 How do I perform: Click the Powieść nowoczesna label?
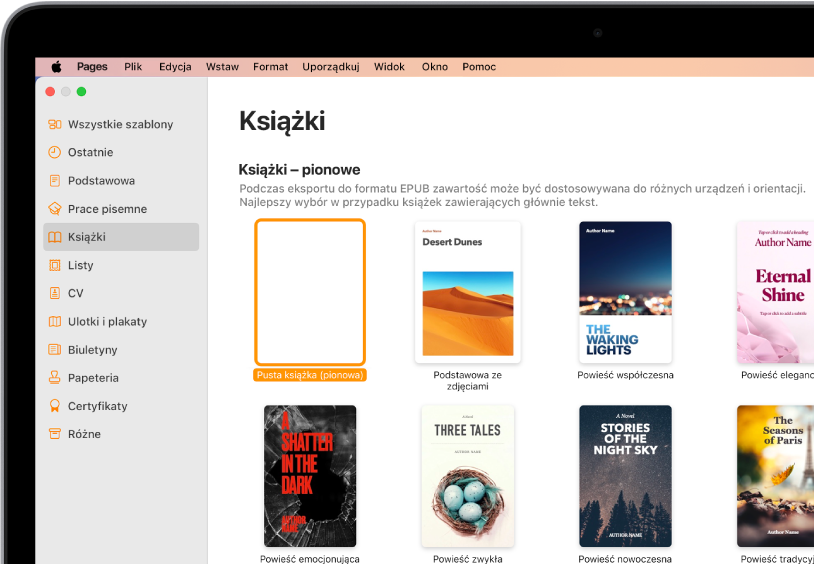coord(625,559)
